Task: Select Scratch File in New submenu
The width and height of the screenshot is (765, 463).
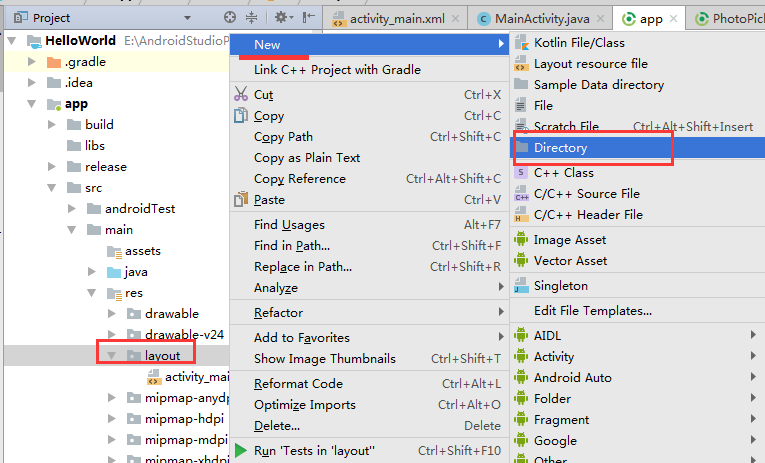Action: click(638, 126)
